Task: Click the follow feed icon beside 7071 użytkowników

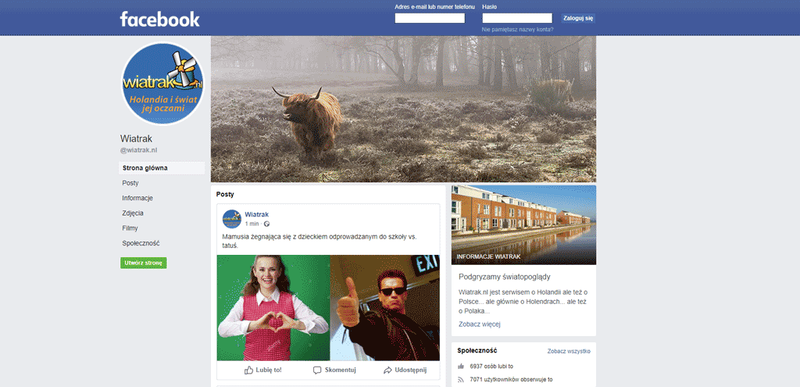Action: click(x=461, y=379)
